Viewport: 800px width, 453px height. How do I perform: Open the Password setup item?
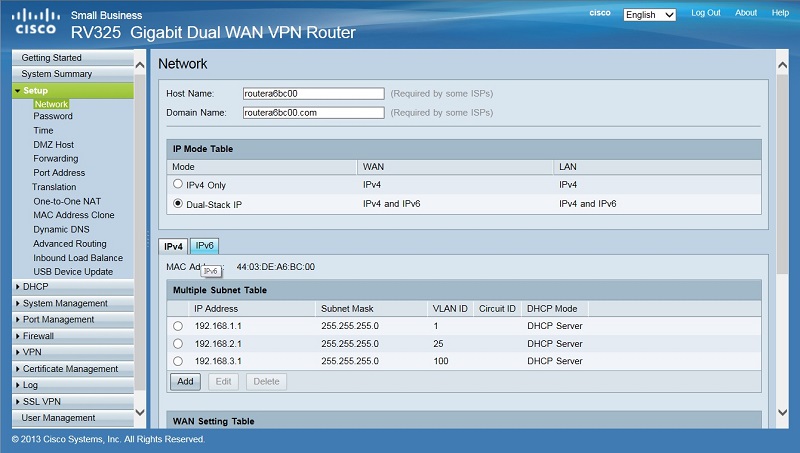pyautogui.click(x=53, y=116)
